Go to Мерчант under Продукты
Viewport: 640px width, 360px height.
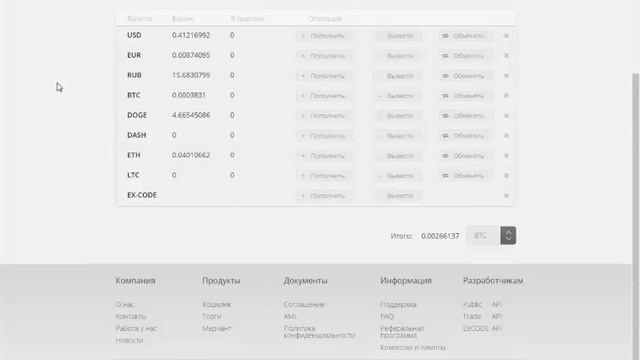point(217,329)
